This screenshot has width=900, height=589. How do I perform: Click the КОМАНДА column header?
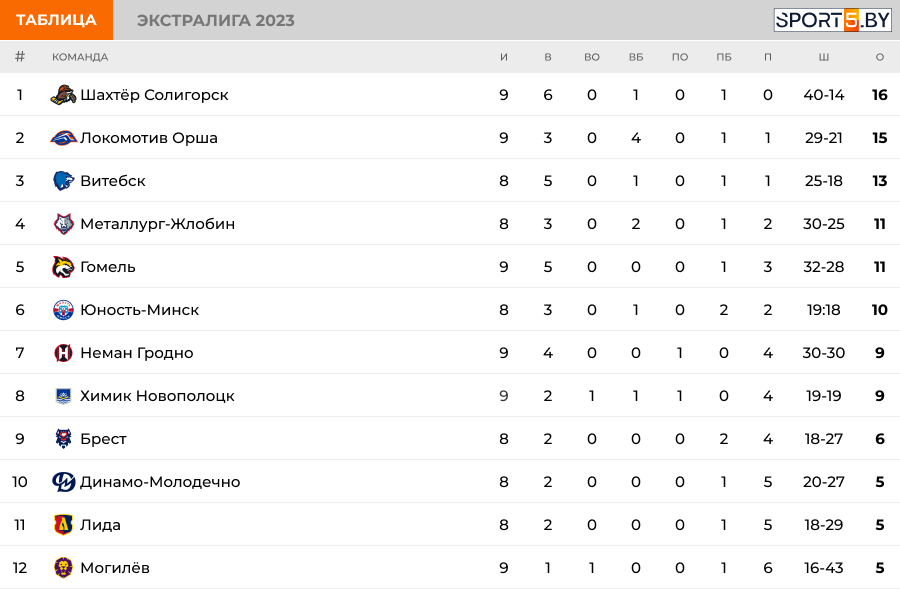click(x=80, y=57)
